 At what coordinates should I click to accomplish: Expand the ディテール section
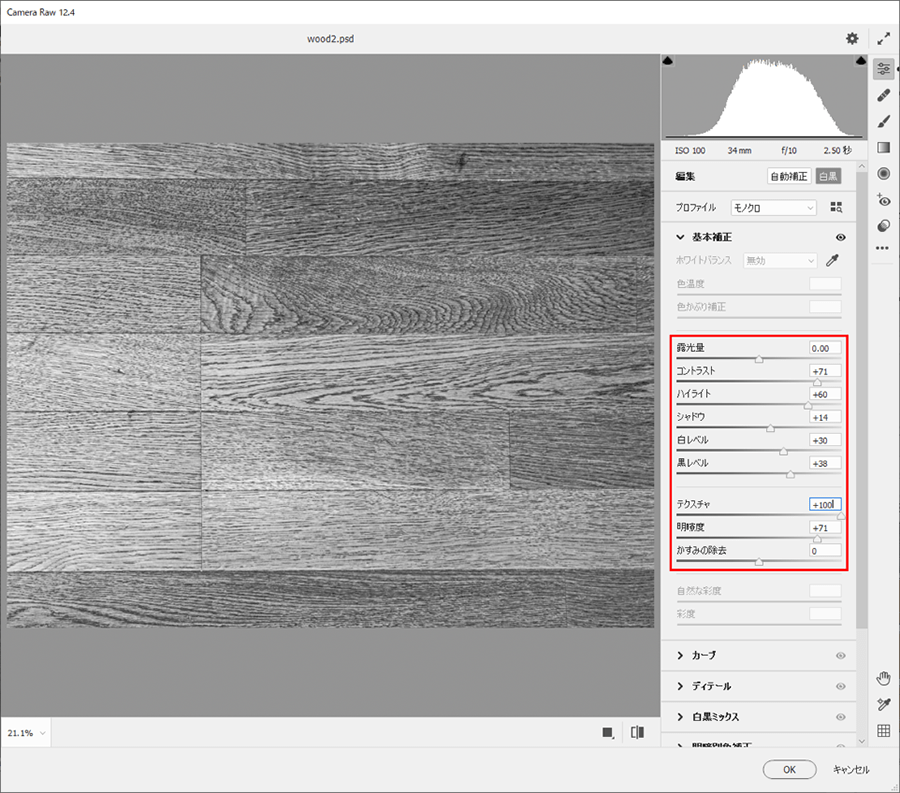click(680, 686)
